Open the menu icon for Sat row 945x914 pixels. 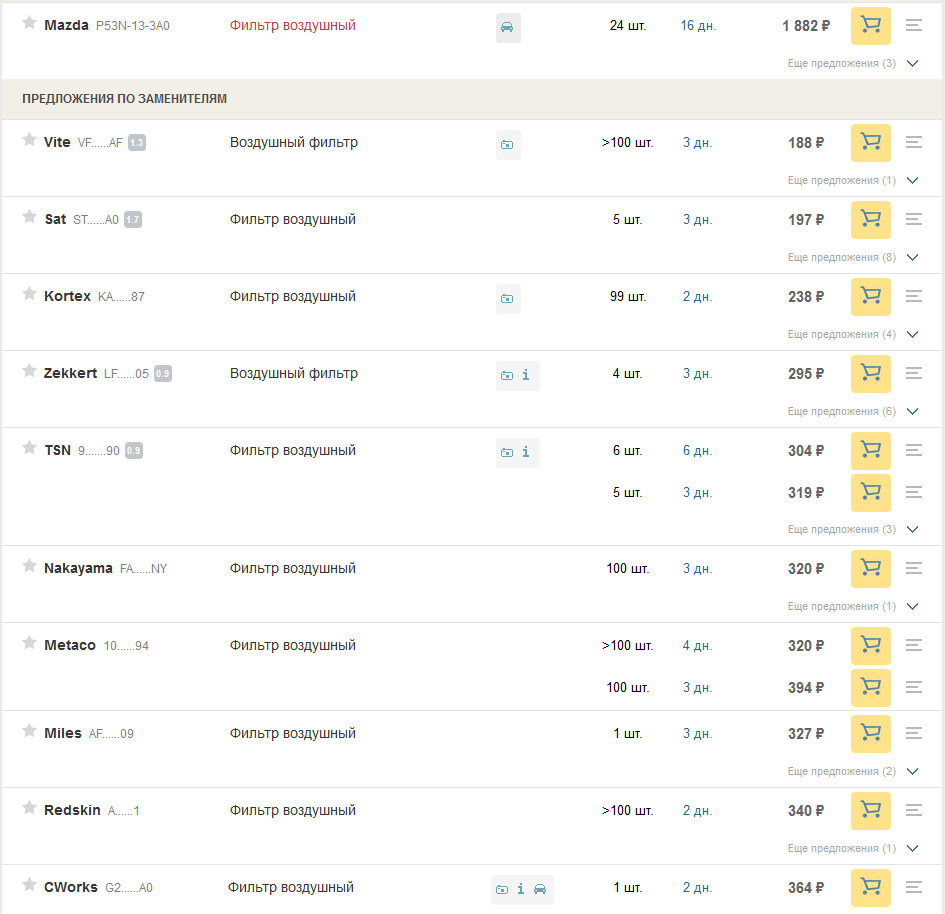click(x=913, y=220)
